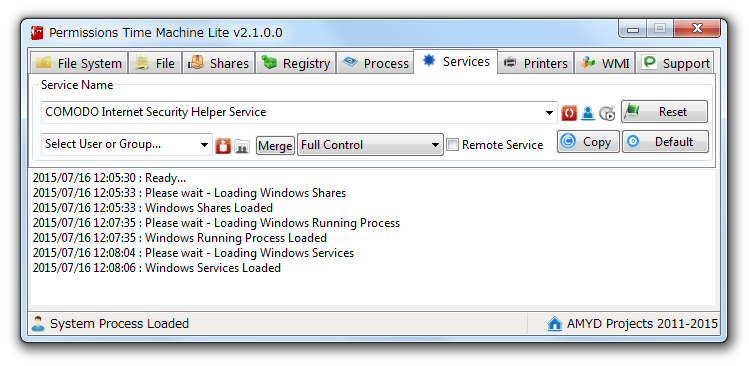Open the Select User or Group dropdown
Screen dimensions: 749x366
pyautogui.click(x=127, y=144)
